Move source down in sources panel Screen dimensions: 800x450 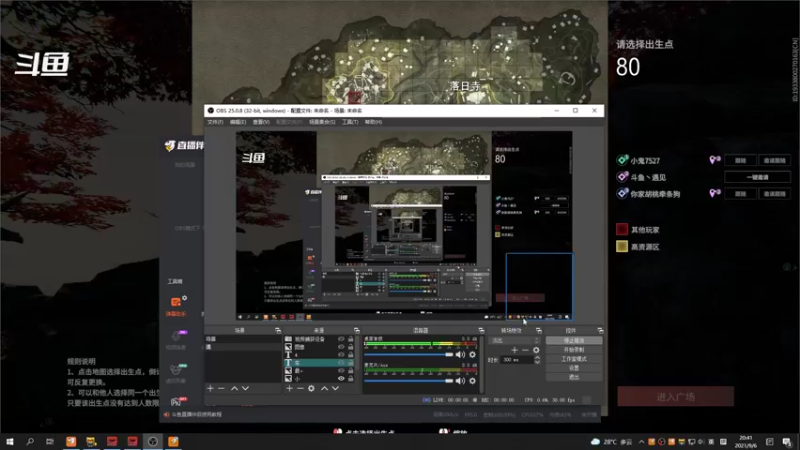(335, 388)
